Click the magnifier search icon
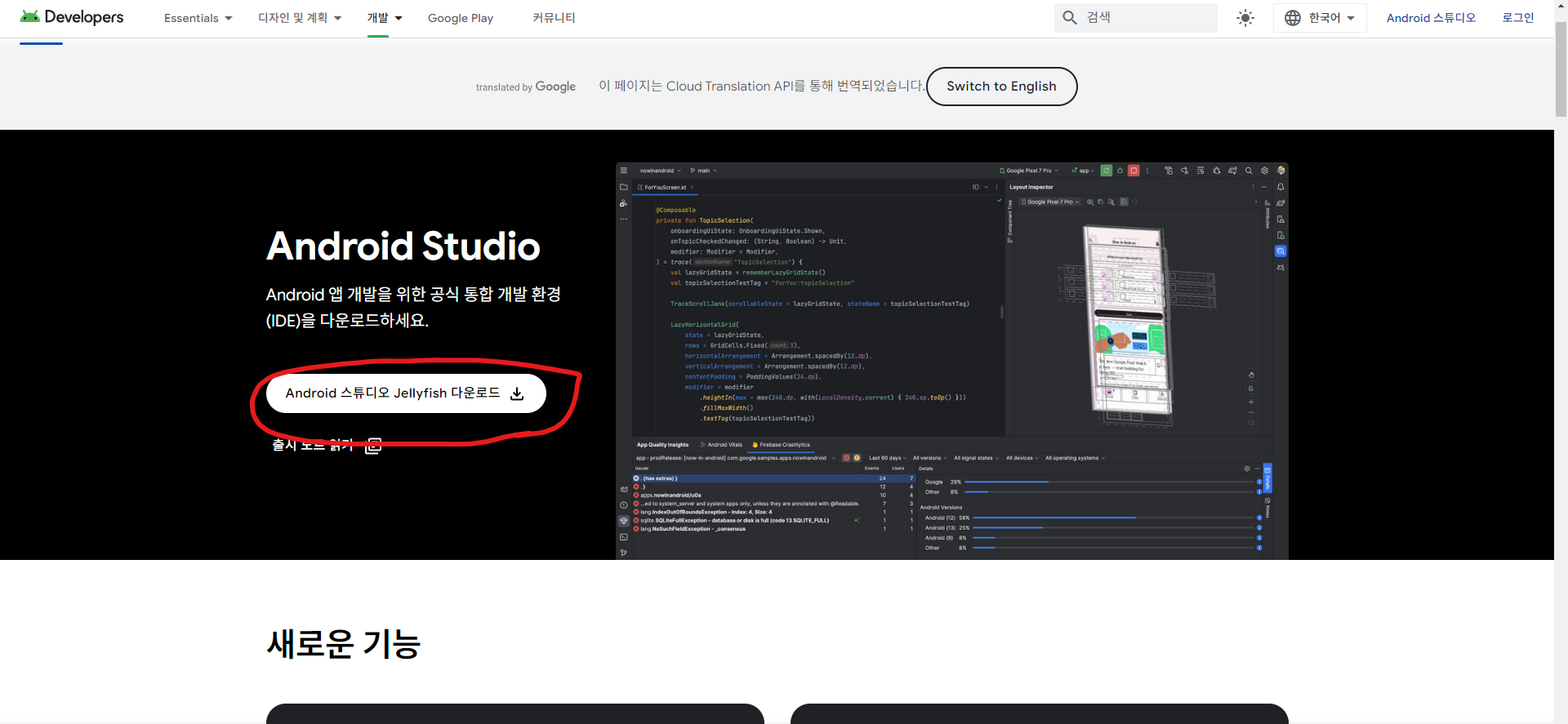 pos(1070,17)
